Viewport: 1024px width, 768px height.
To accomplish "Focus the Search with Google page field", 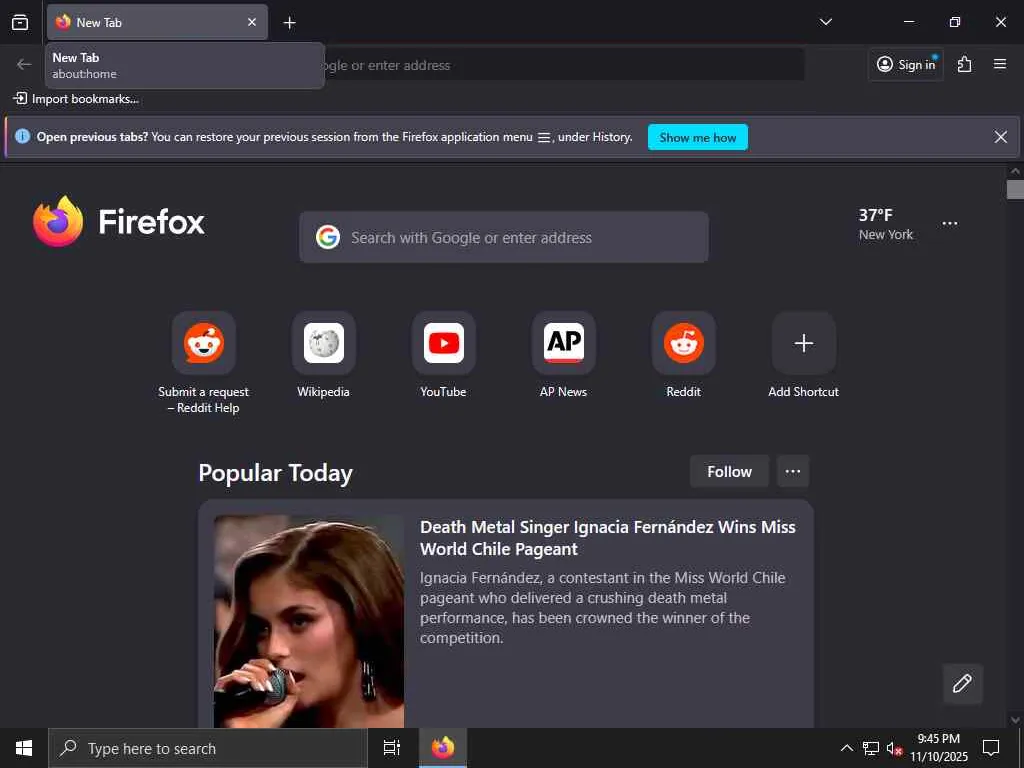I will click(504, 237).
